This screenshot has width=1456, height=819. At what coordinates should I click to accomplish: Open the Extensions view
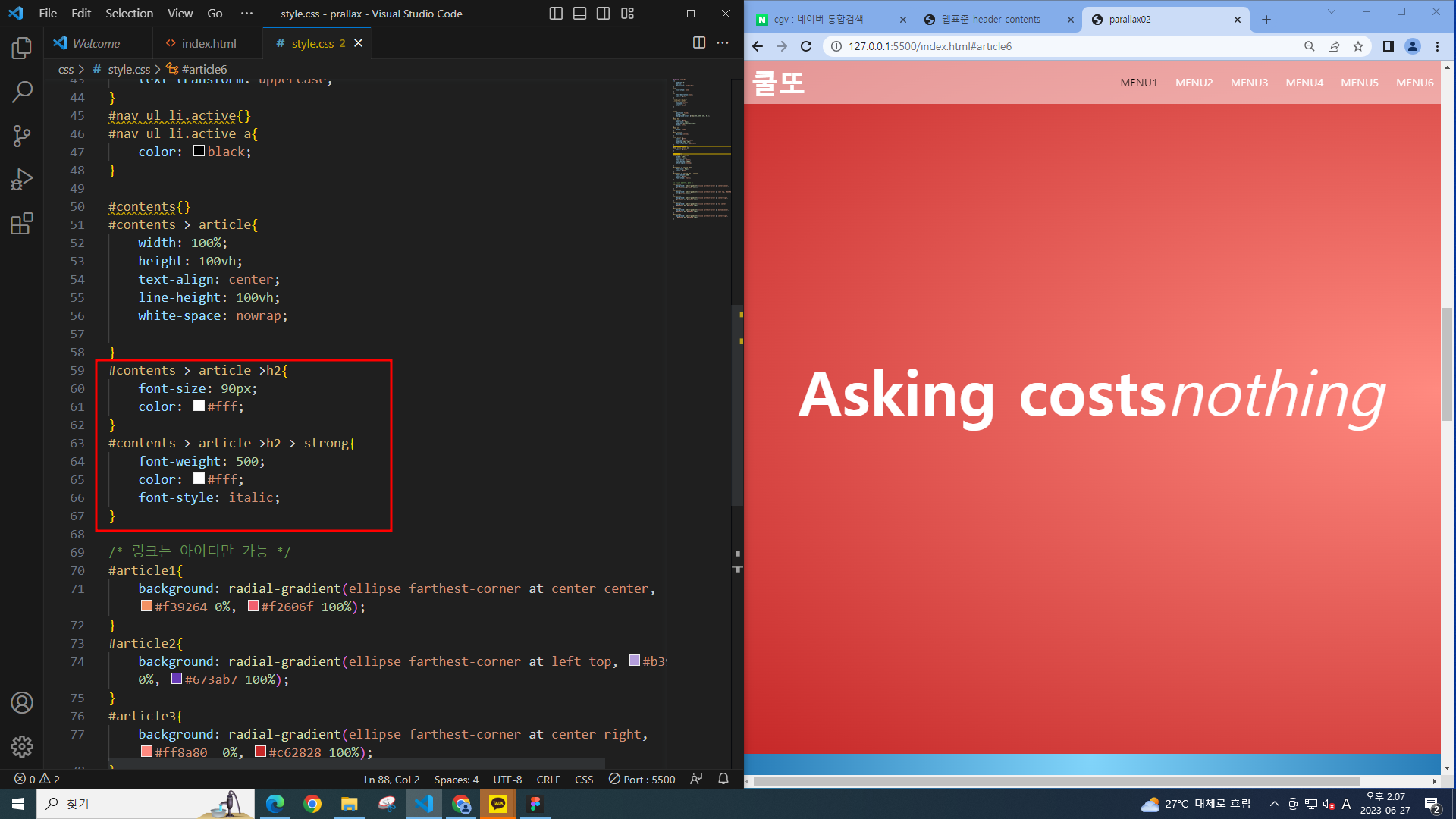point(22,224)
